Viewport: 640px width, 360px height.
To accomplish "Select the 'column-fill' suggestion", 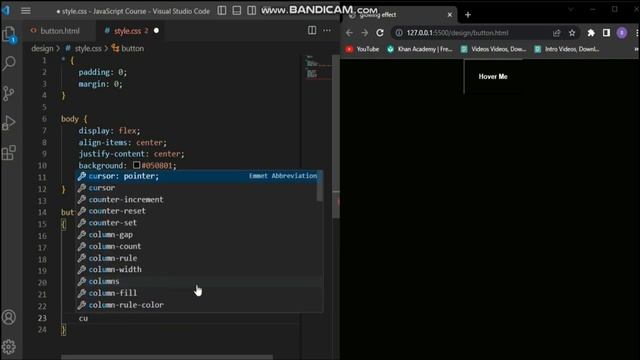I will (x=198, y=293).
